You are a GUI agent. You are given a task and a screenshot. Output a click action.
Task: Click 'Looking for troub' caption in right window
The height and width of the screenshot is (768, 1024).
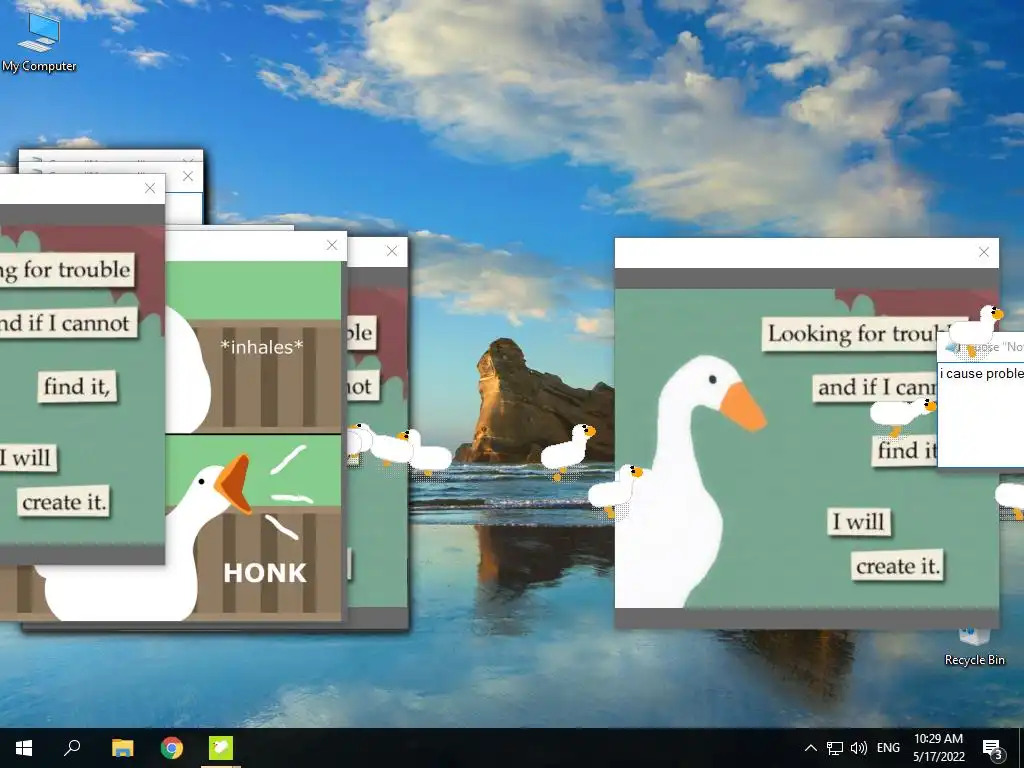tap(854, 334)
